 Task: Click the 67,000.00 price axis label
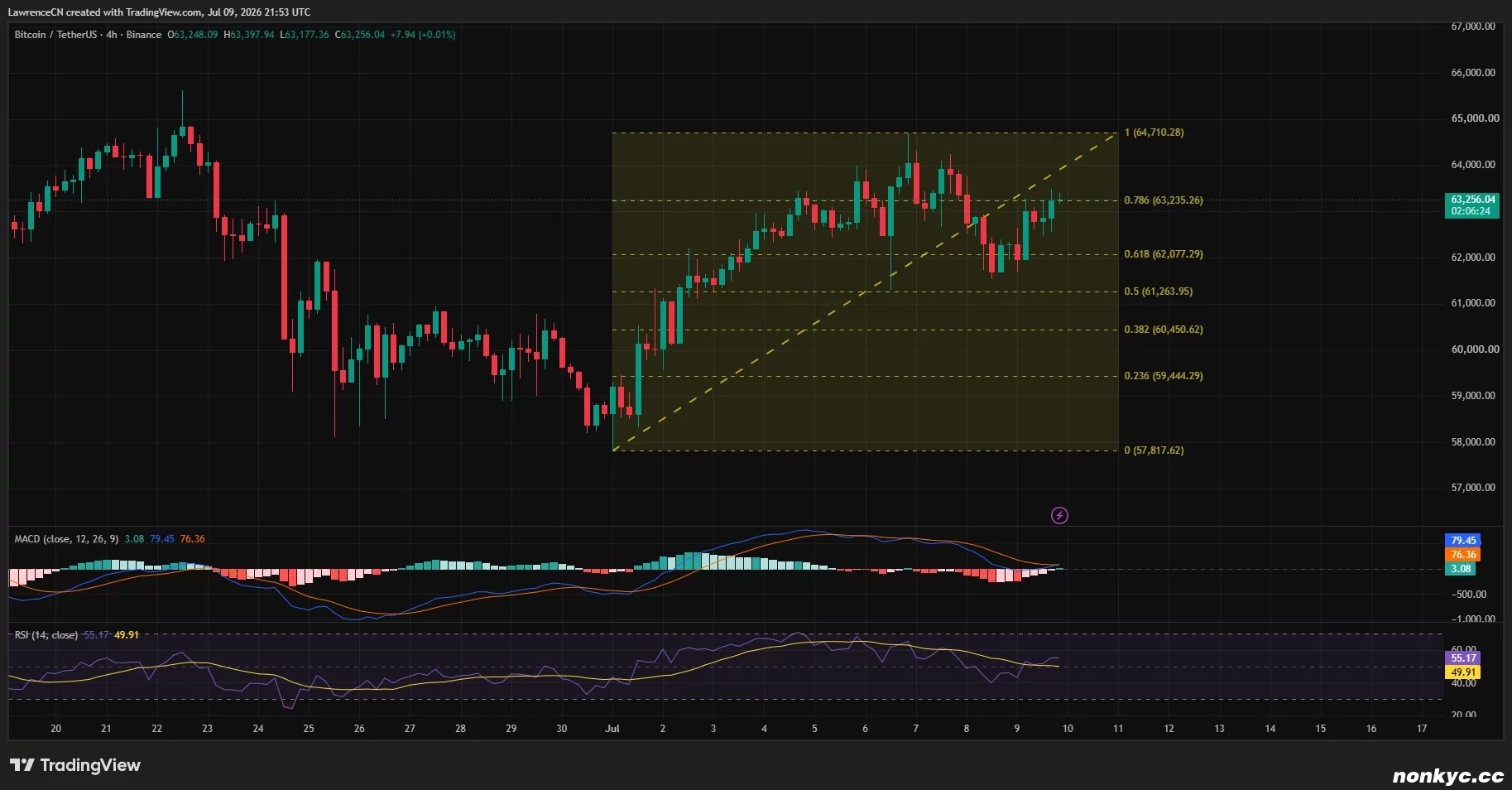[1473, 26]
